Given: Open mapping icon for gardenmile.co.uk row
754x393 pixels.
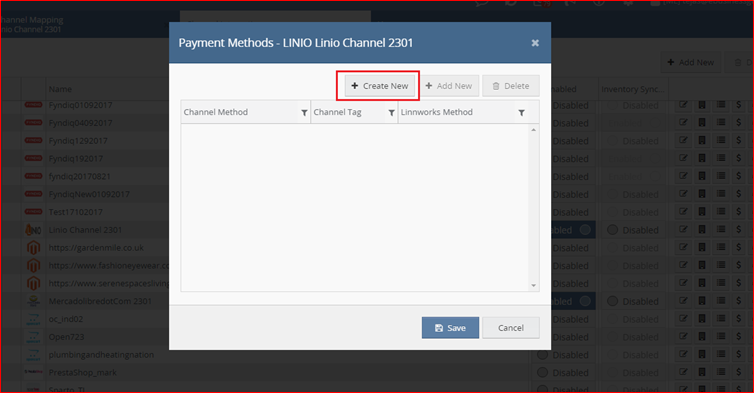Looking at the screenshot, I should point(702,247).
